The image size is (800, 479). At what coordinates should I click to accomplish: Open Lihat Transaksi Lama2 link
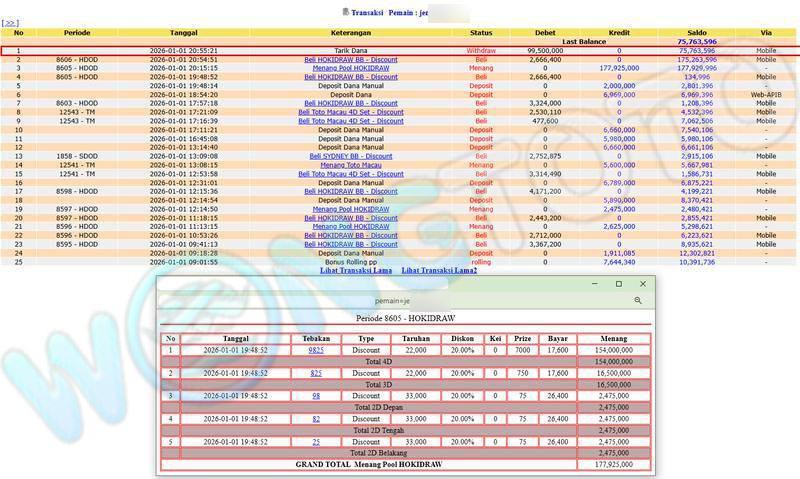coord(439,271)
